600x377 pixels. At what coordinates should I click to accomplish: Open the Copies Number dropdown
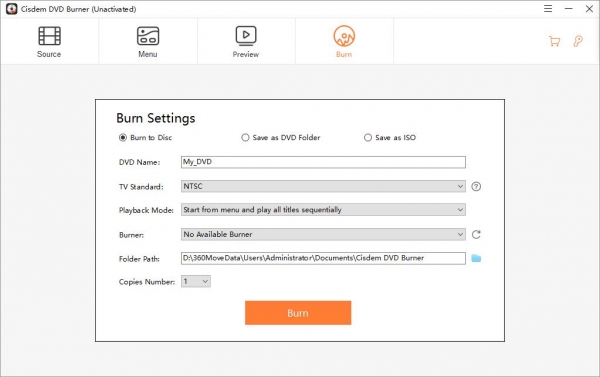196,282
